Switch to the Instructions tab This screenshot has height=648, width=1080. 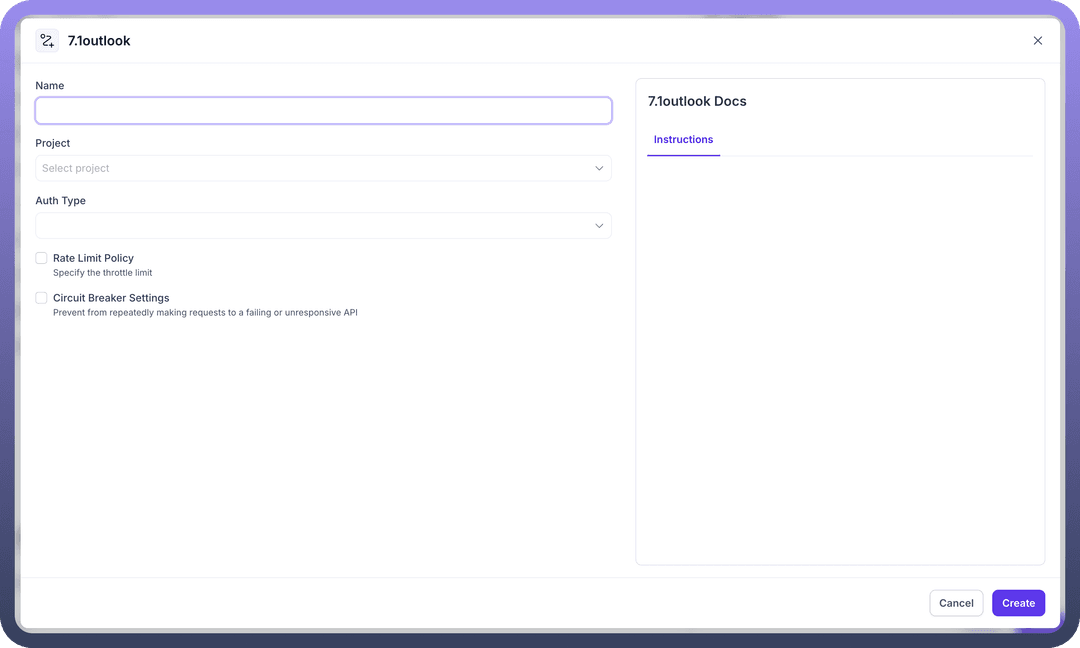coord(683,140)
